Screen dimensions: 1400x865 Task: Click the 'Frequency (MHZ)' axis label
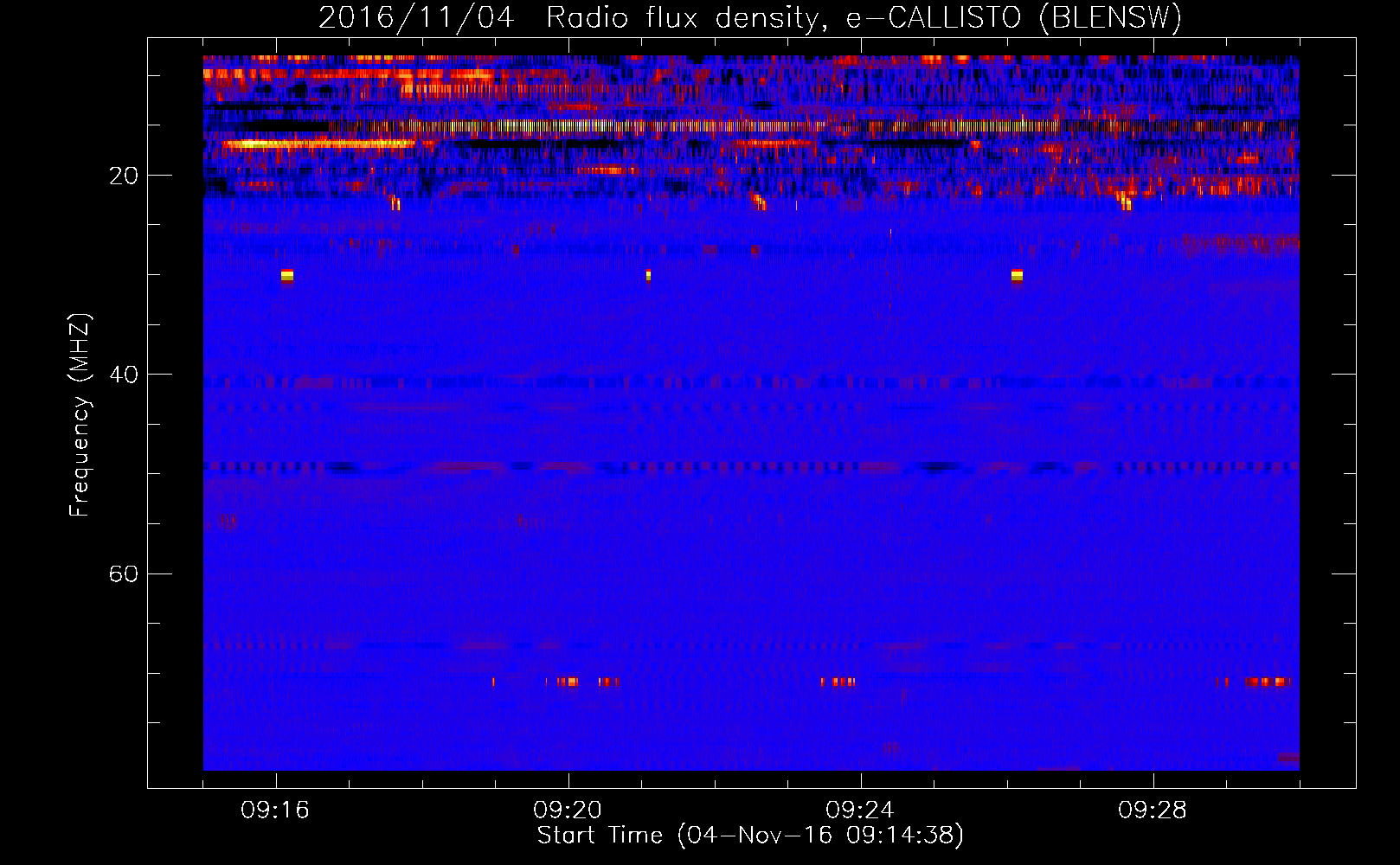point(80,415)
